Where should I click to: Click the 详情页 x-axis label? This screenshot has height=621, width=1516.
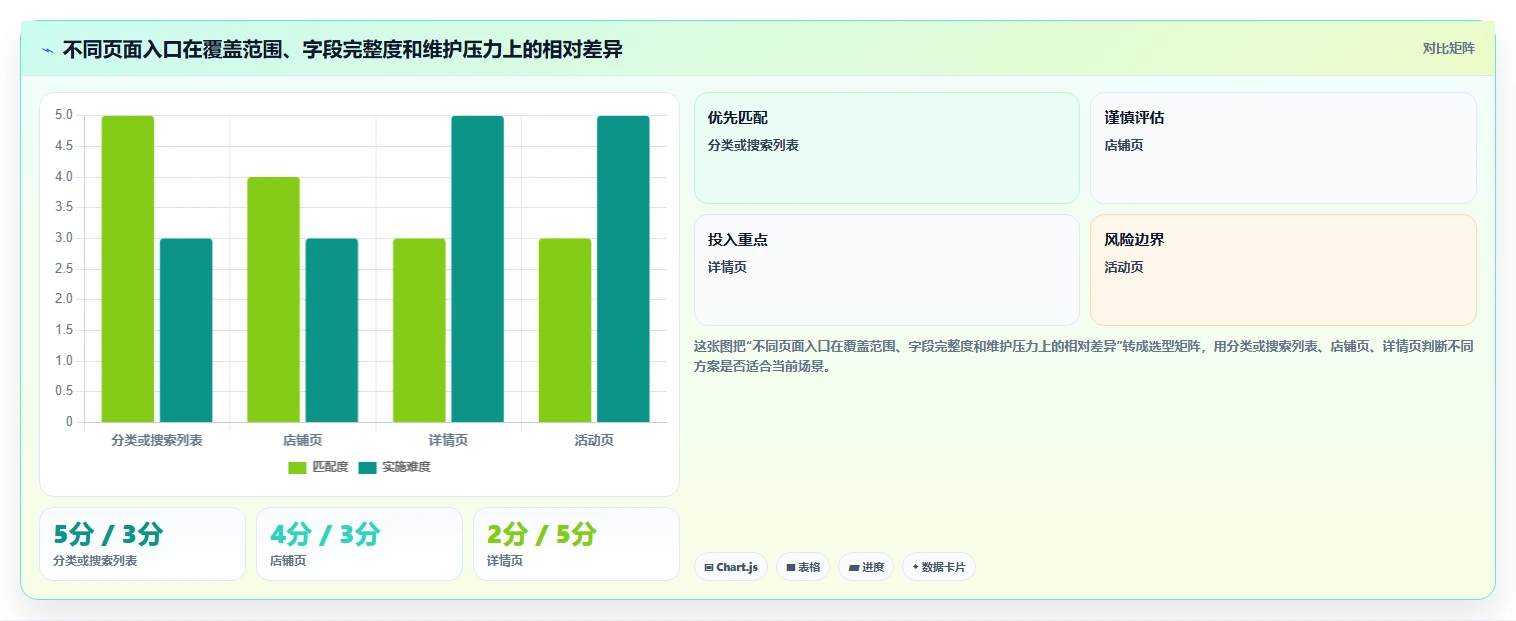448,440
